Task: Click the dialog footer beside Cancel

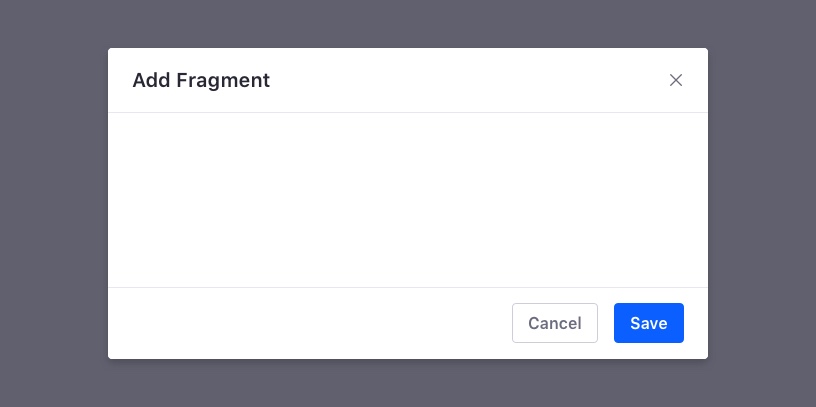Action: [300, 323]
